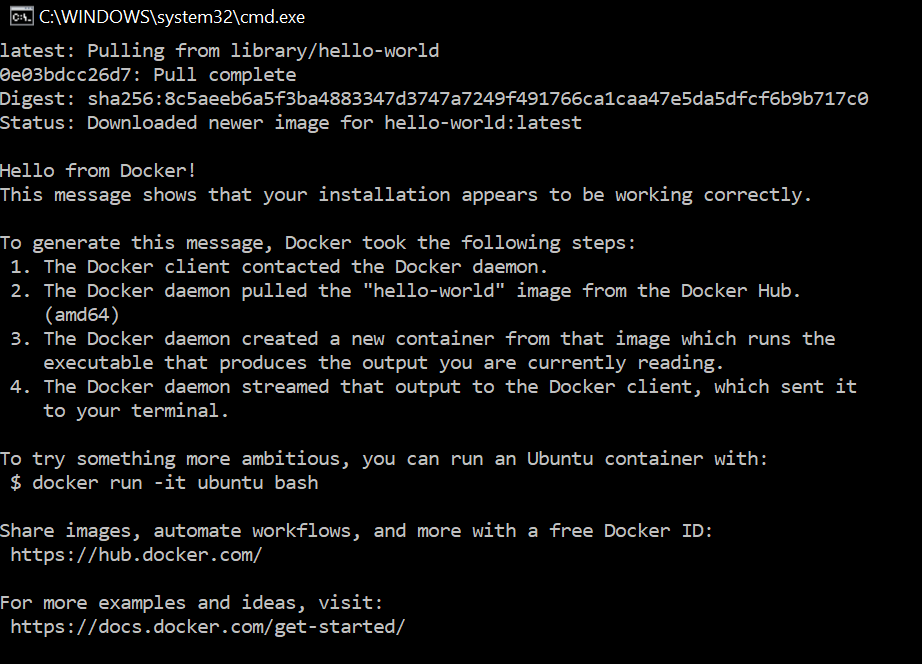Click the https://docs.docker.com/get-started/ URL
This screenshot has width=922, height=664.
[x=208, y=627]
